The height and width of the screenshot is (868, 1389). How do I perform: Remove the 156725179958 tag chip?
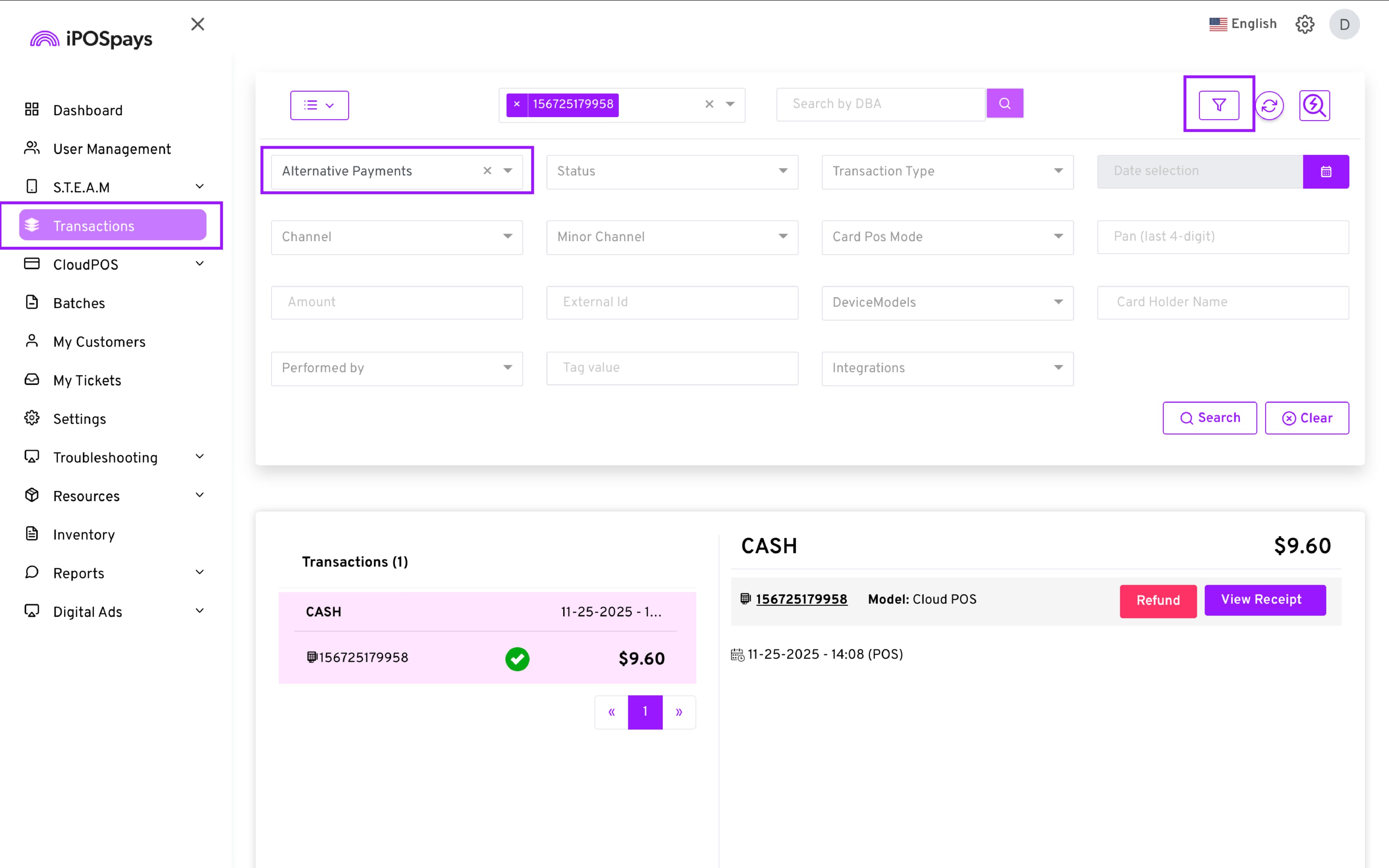[x=517, y=105]
